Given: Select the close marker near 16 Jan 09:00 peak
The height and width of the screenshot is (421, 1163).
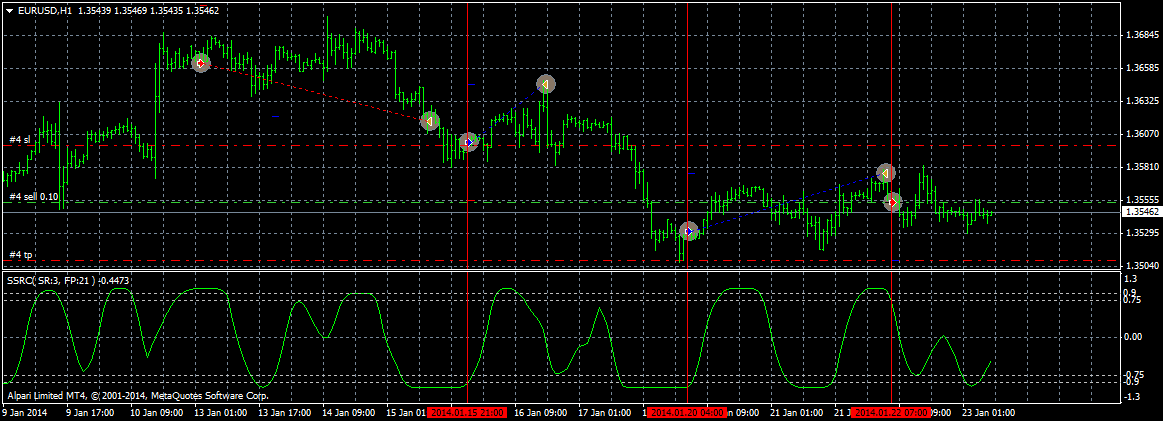Looking at the screenshot, I should [x=546, y=84].
